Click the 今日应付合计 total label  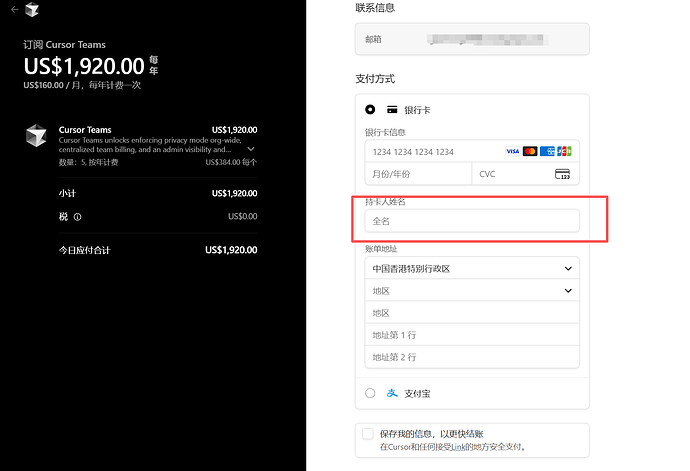tap(85, 250)
